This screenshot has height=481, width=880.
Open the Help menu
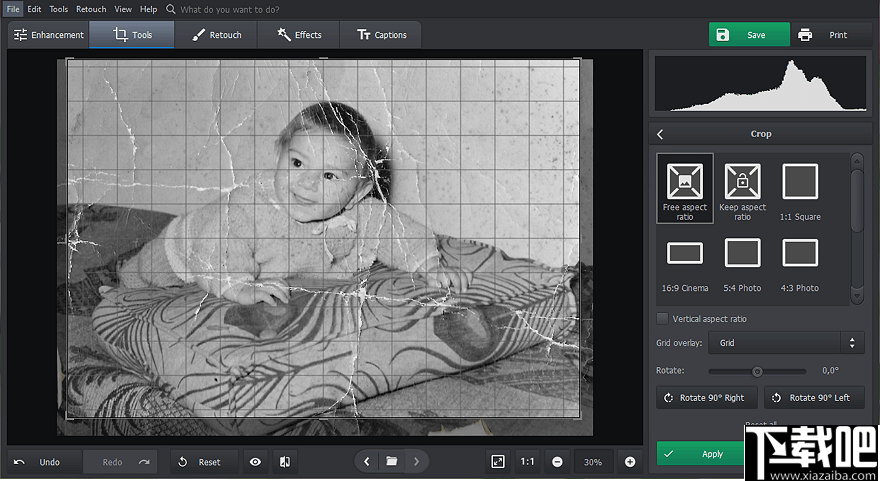[x=149, y=10]
